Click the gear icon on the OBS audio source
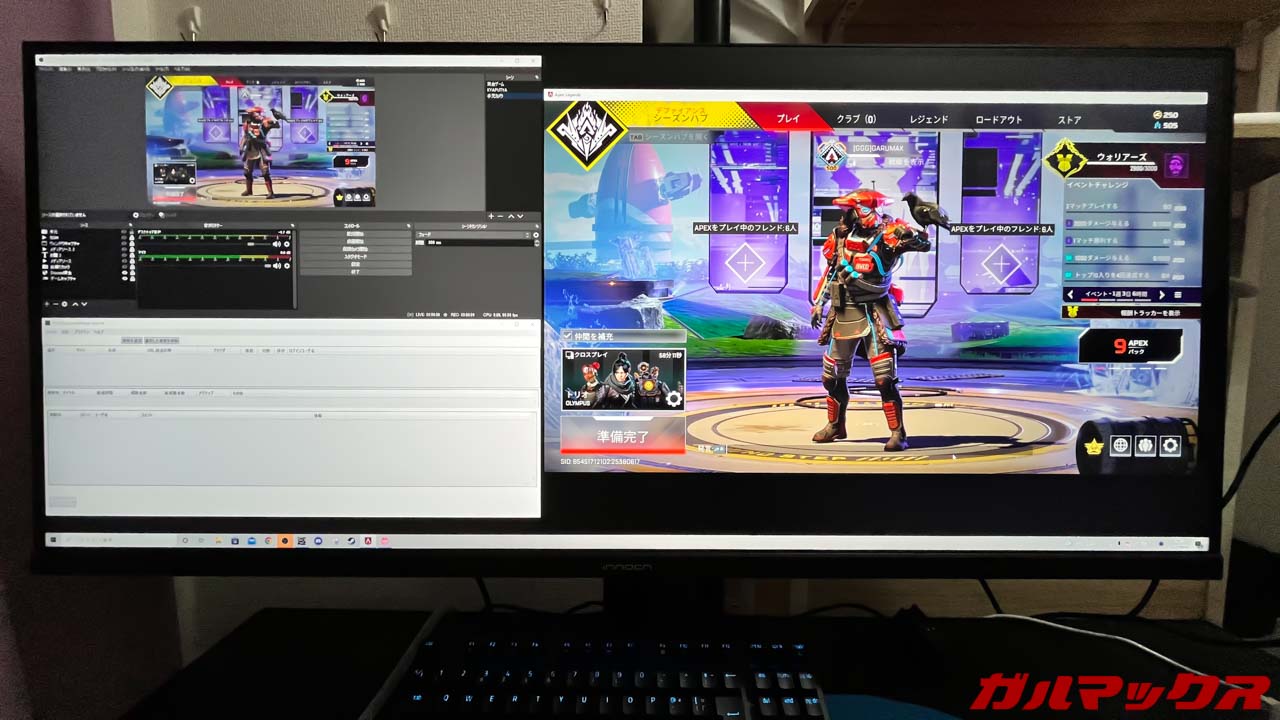Screen dimensions: 1280x720 [x=287, y=245]
